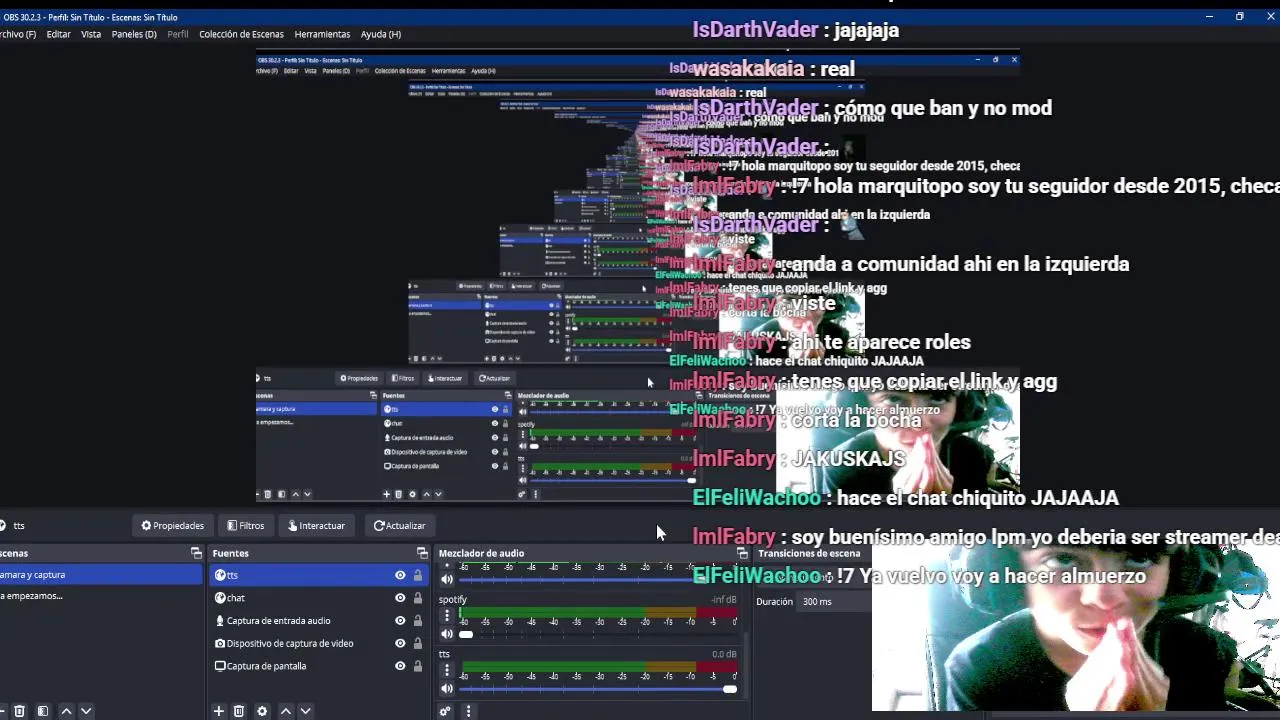The height and width of the screenshot is (720, 1280).
Task: Pop out the Escenas dock panel
Action: pos(196,553)
